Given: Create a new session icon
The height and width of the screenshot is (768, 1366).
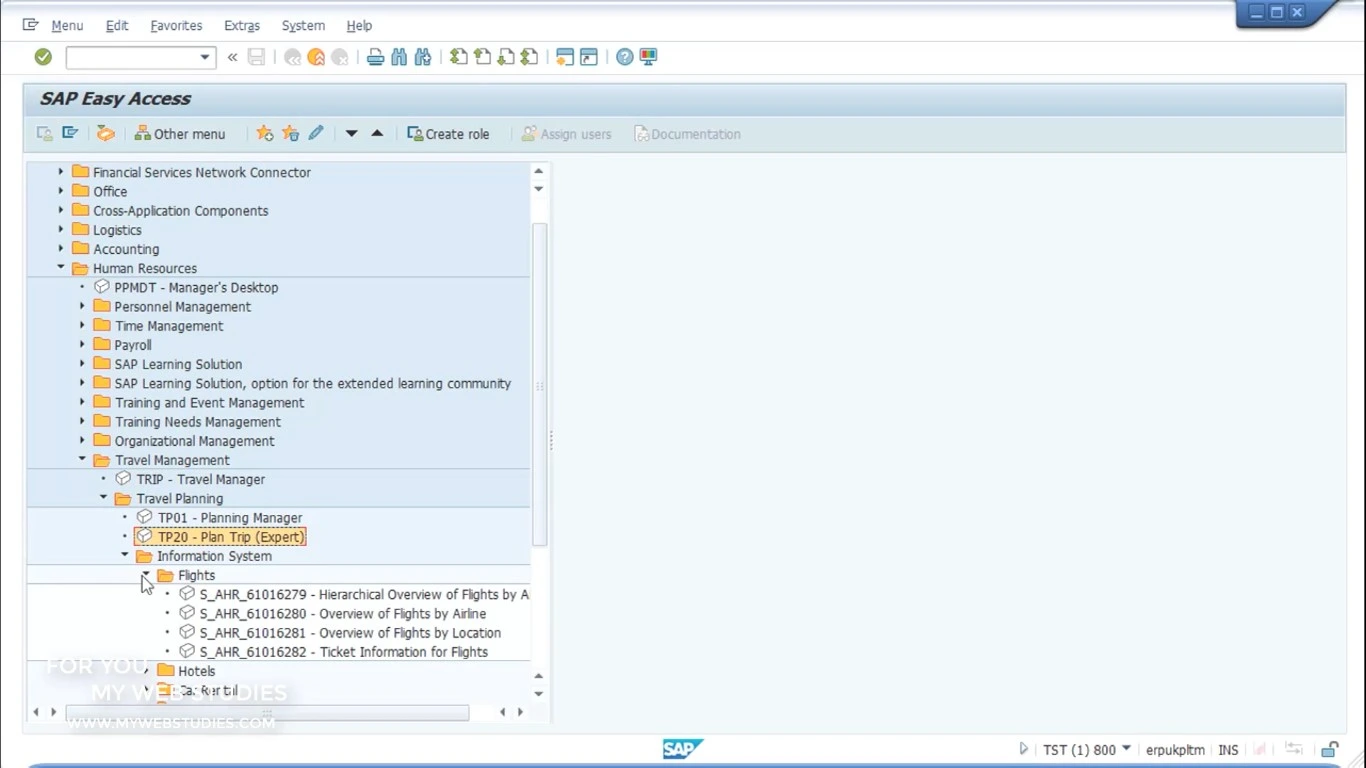Looking at the screenshot, I should (x=565, y=57).
